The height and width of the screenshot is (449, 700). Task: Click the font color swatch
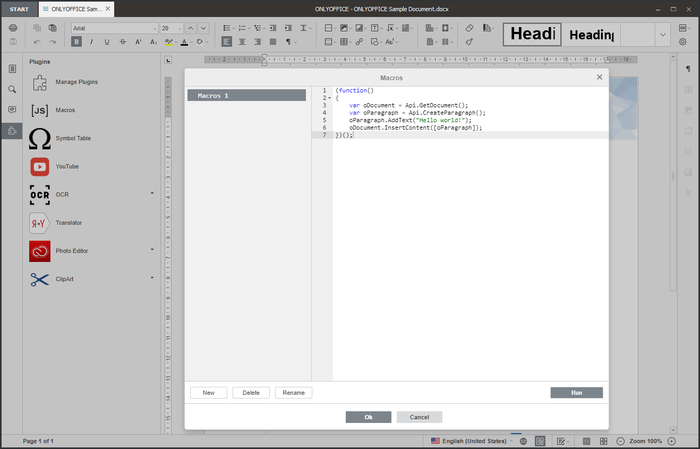click(185, 42)
